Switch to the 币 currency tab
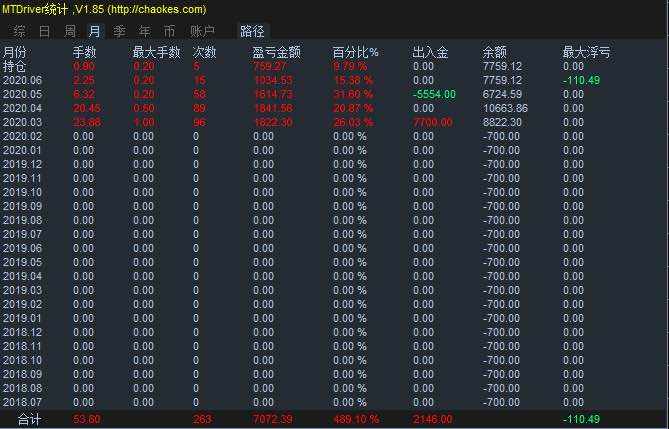This screenshot has height=429, width=669. tap(169, 31)
